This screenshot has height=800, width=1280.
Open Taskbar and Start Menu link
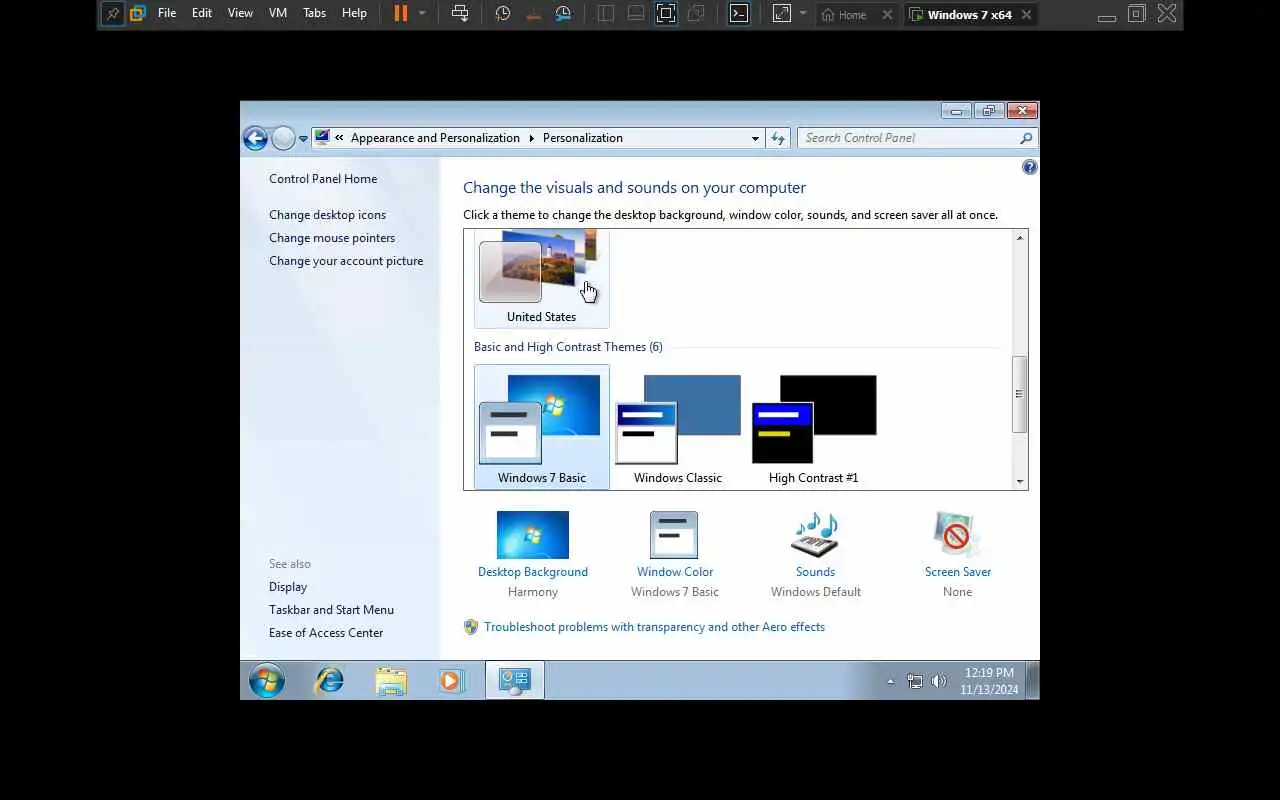pyautogui.click(x=331, y=610)
